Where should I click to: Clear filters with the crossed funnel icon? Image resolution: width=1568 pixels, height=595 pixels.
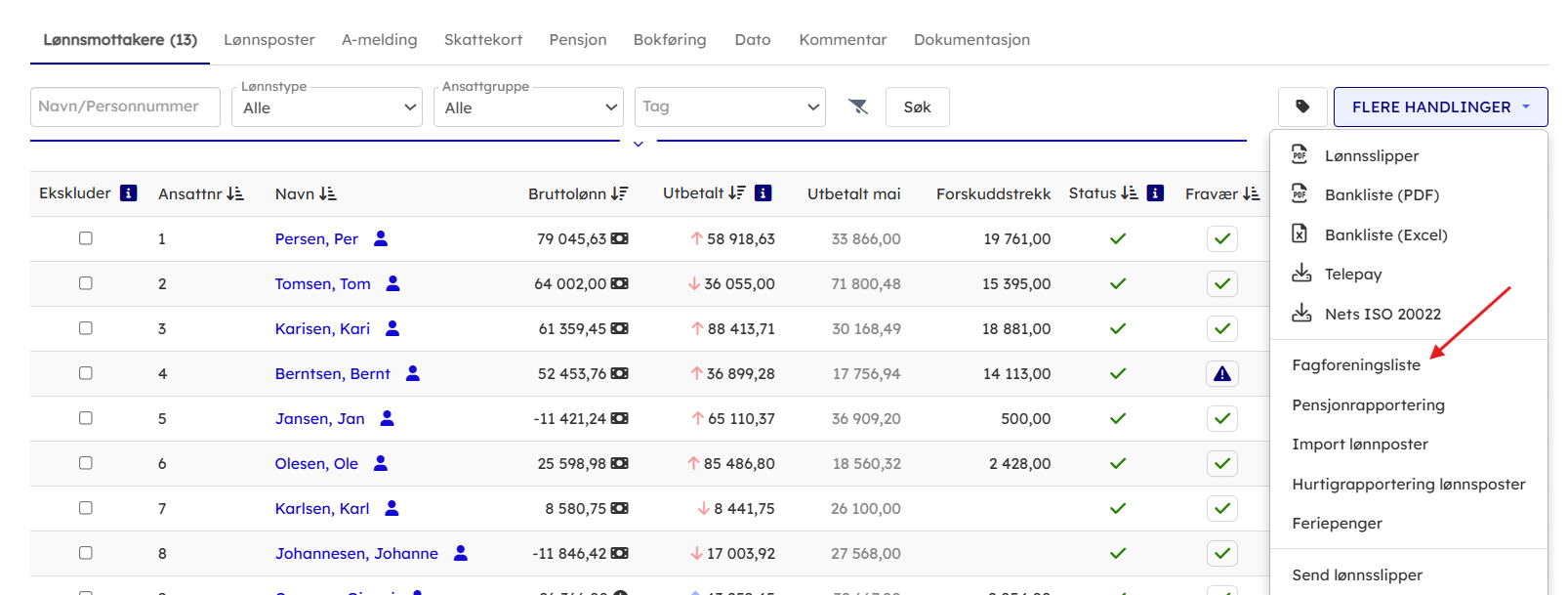coord(858,106)
